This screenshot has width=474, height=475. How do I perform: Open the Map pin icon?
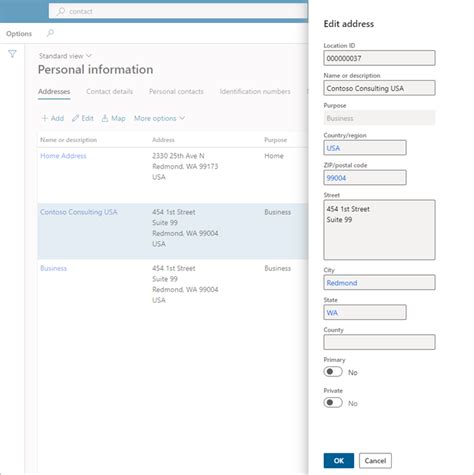click(105, 118)
